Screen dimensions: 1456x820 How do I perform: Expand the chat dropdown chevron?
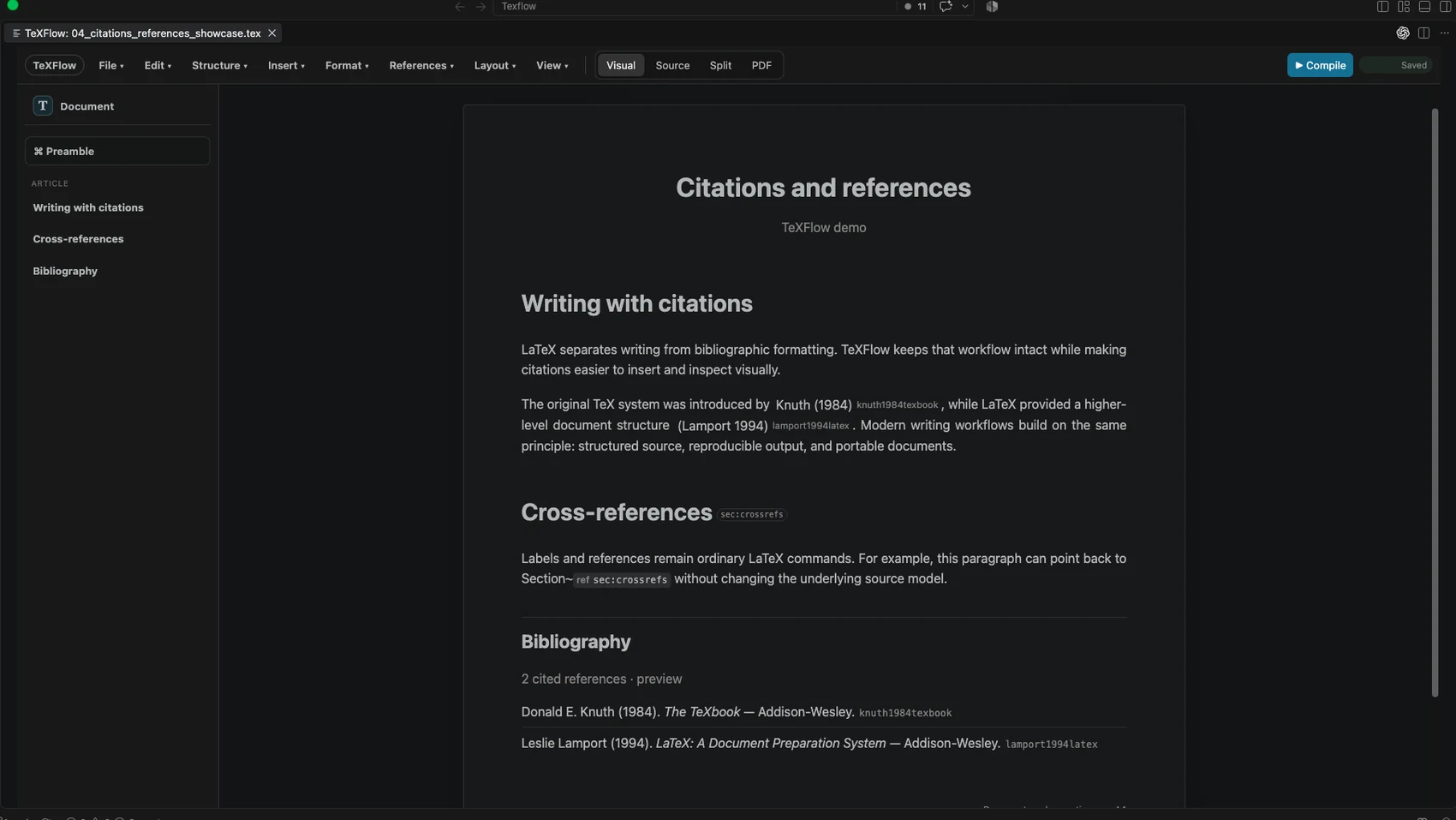coord(965,6)
